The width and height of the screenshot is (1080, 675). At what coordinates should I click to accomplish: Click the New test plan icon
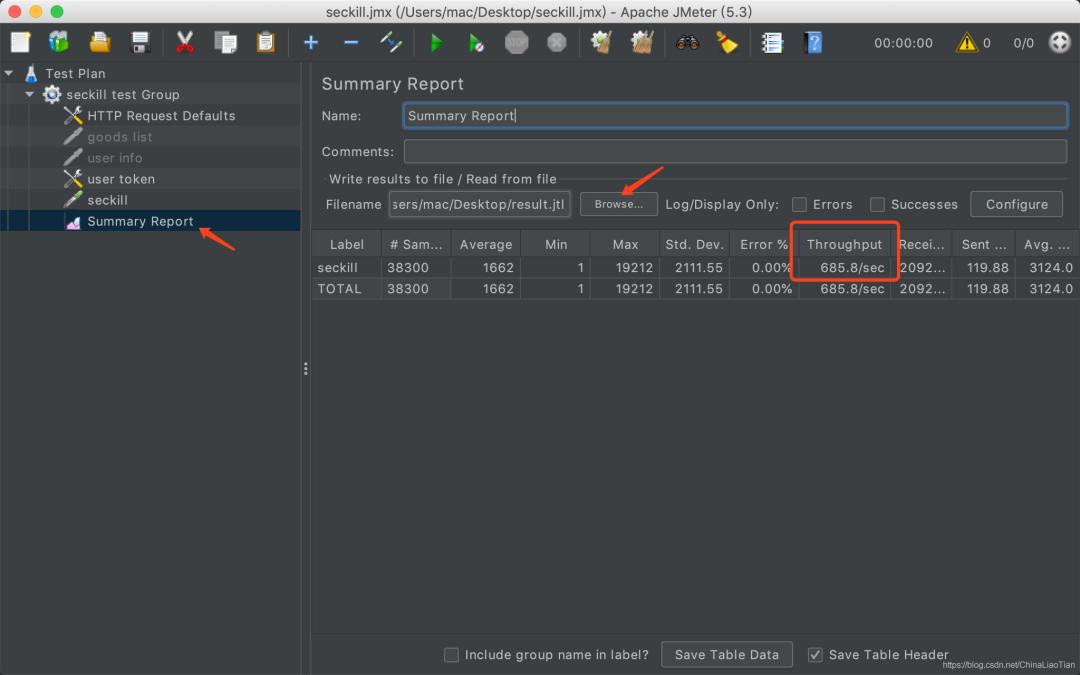coord(21,43)
